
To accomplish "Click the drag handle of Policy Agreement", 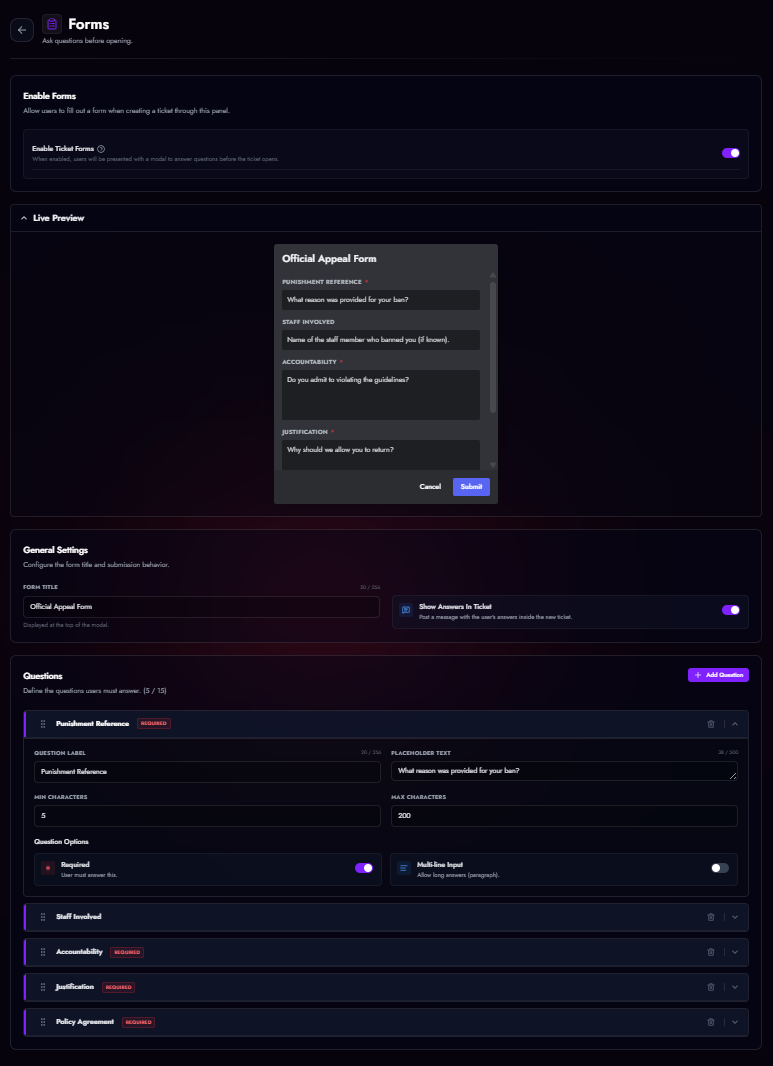I will [x=43, y=1022].
